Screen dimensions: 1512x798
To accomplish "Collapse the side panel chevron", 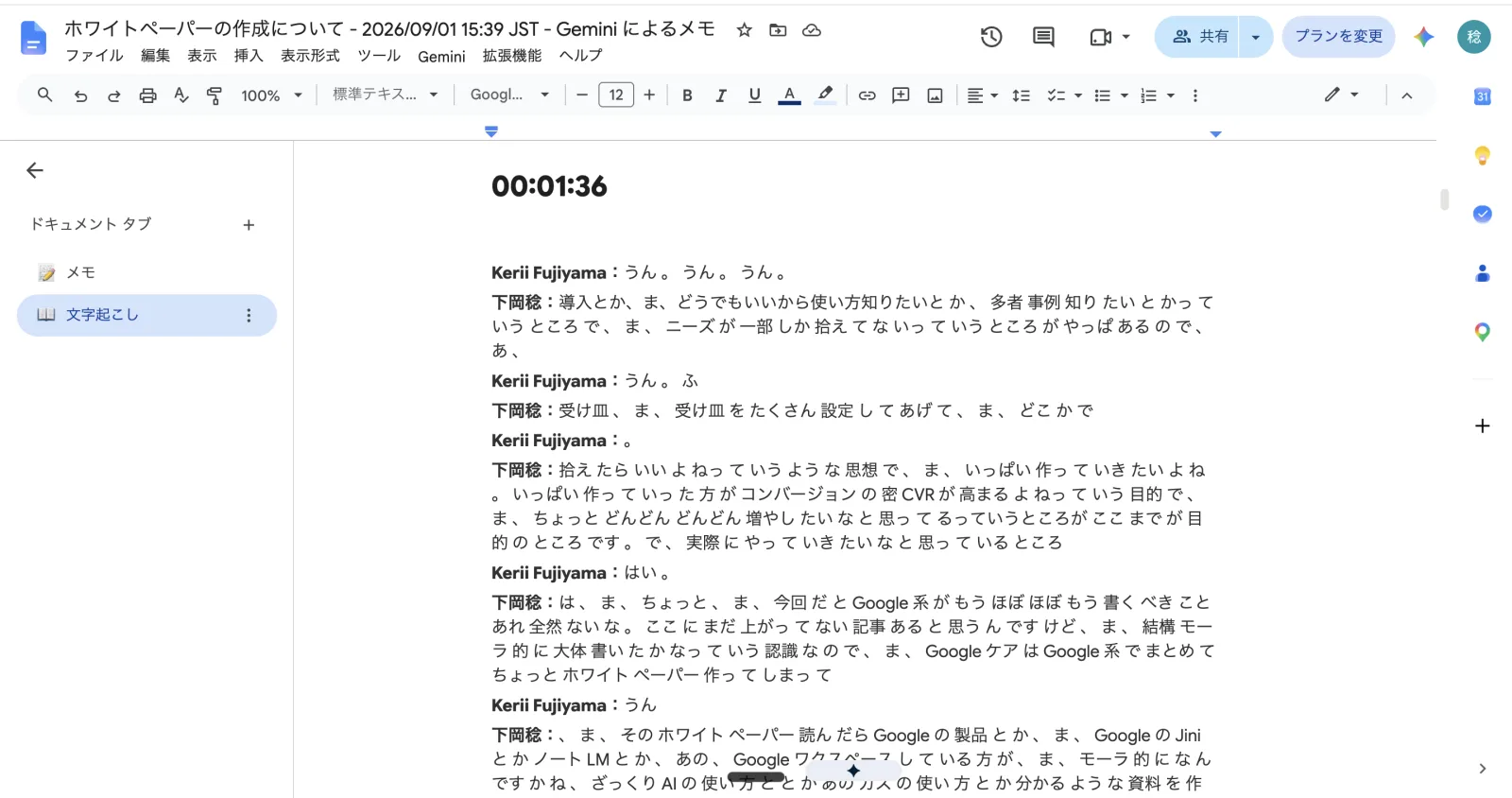I will pos(1482,769).
